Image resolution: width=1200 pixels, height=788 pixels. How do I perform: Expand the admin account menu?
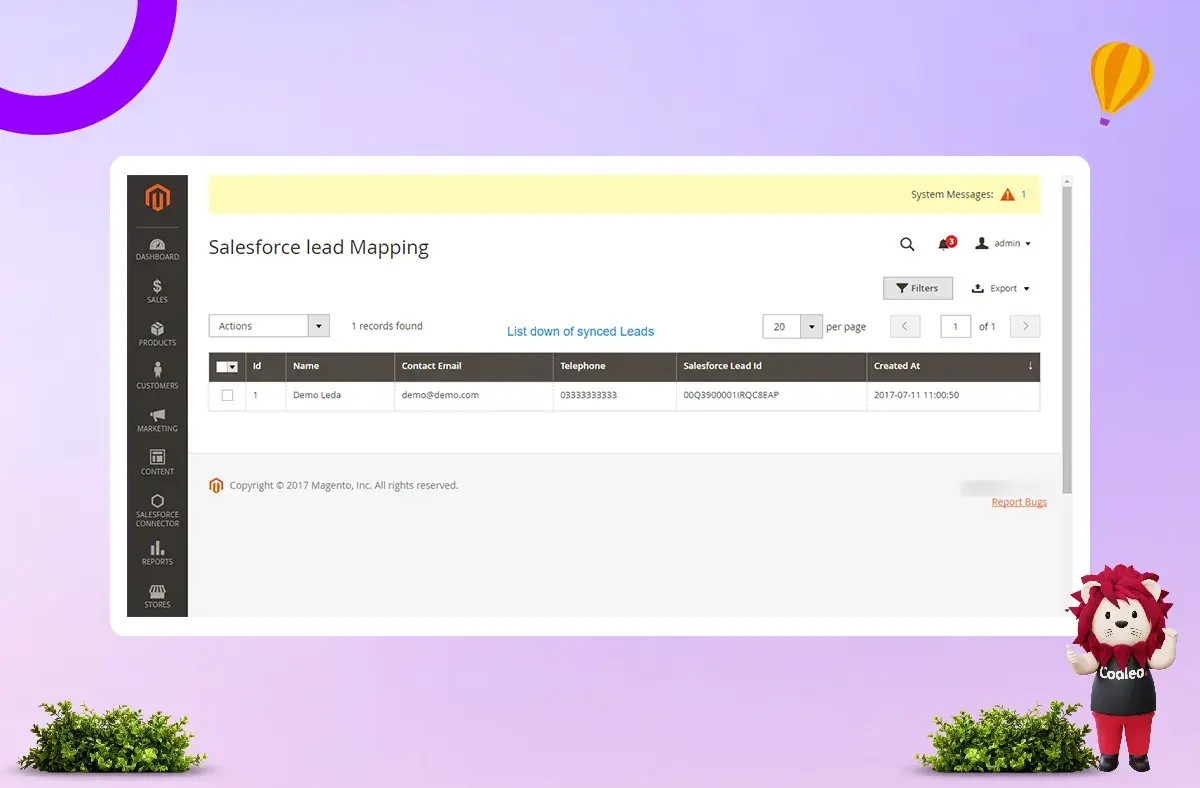[x=1003, y=244]
